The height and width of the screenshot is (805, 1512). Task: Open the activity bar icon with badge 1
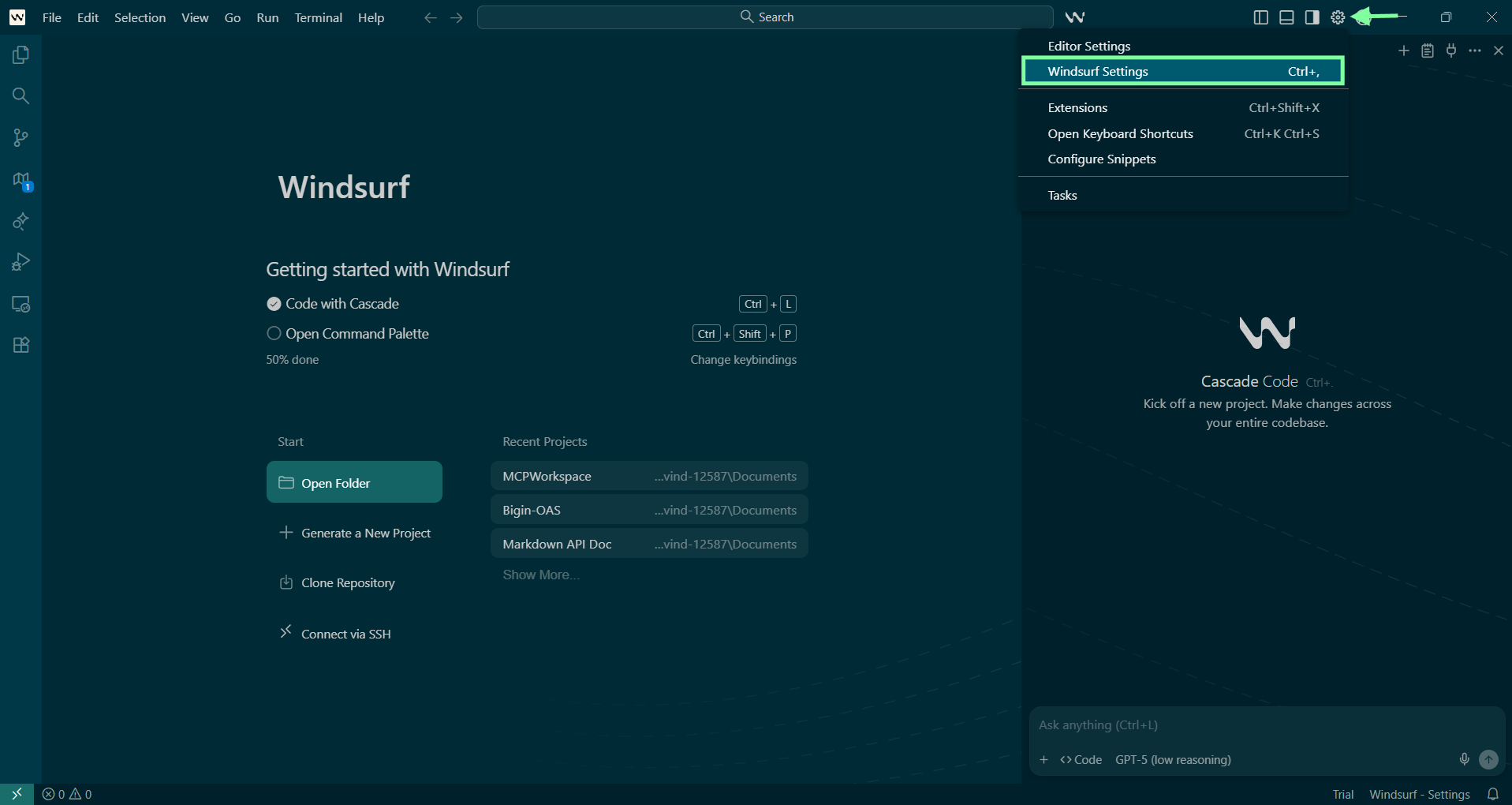pyautogui.click(x=21, y=181)
